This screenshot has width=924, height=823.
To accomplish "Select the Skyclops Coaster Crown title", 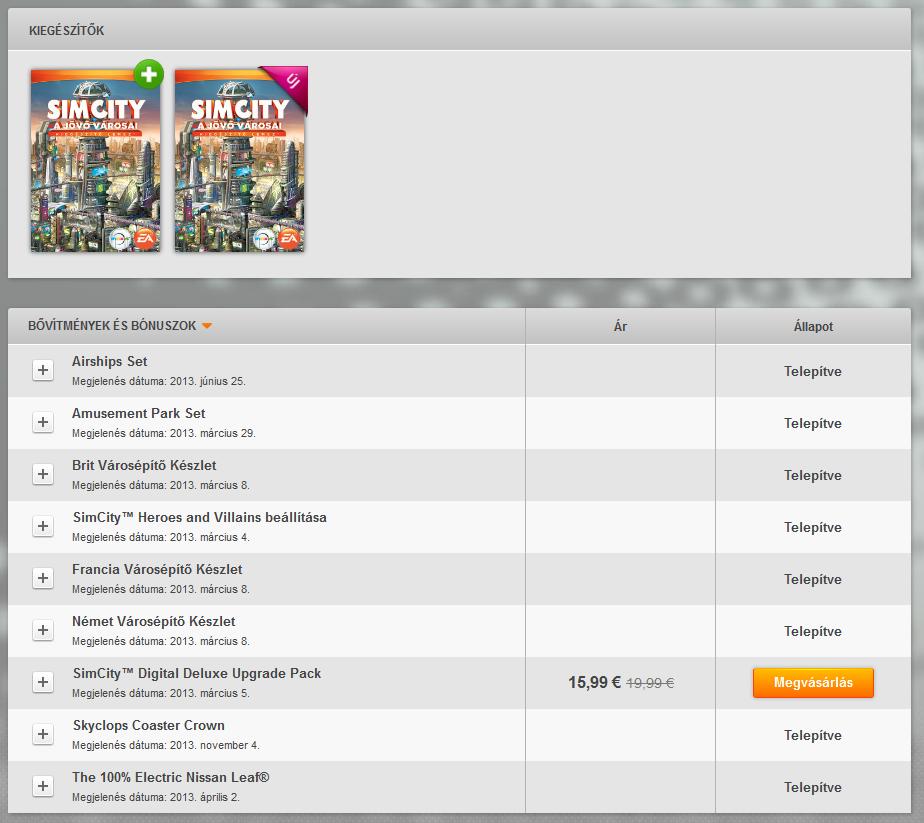I will pyautogui.click(x=148, y=725).
